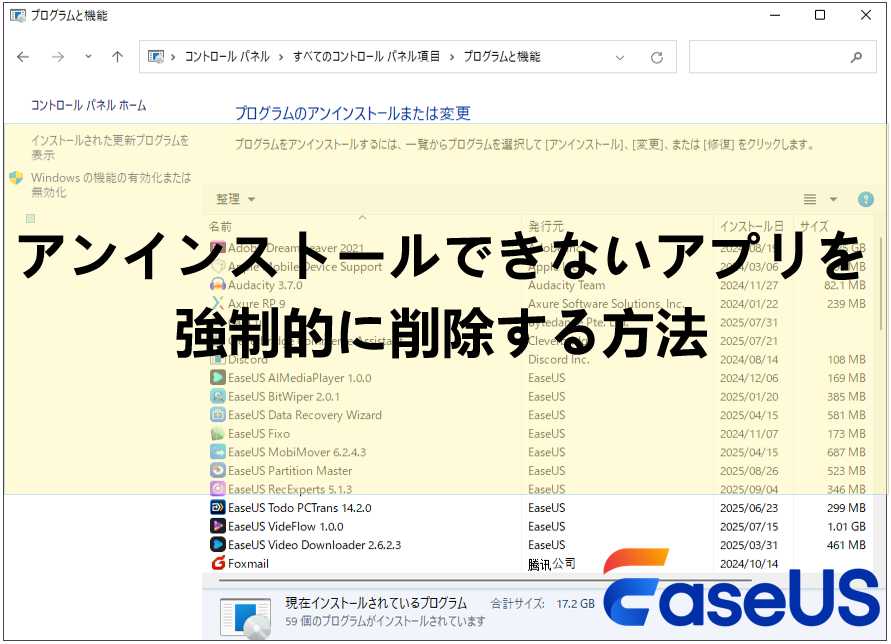
Task: Select EaseUS AIMediaPlayer 1.0.0 icon
Action: click(x=218, y=377)
